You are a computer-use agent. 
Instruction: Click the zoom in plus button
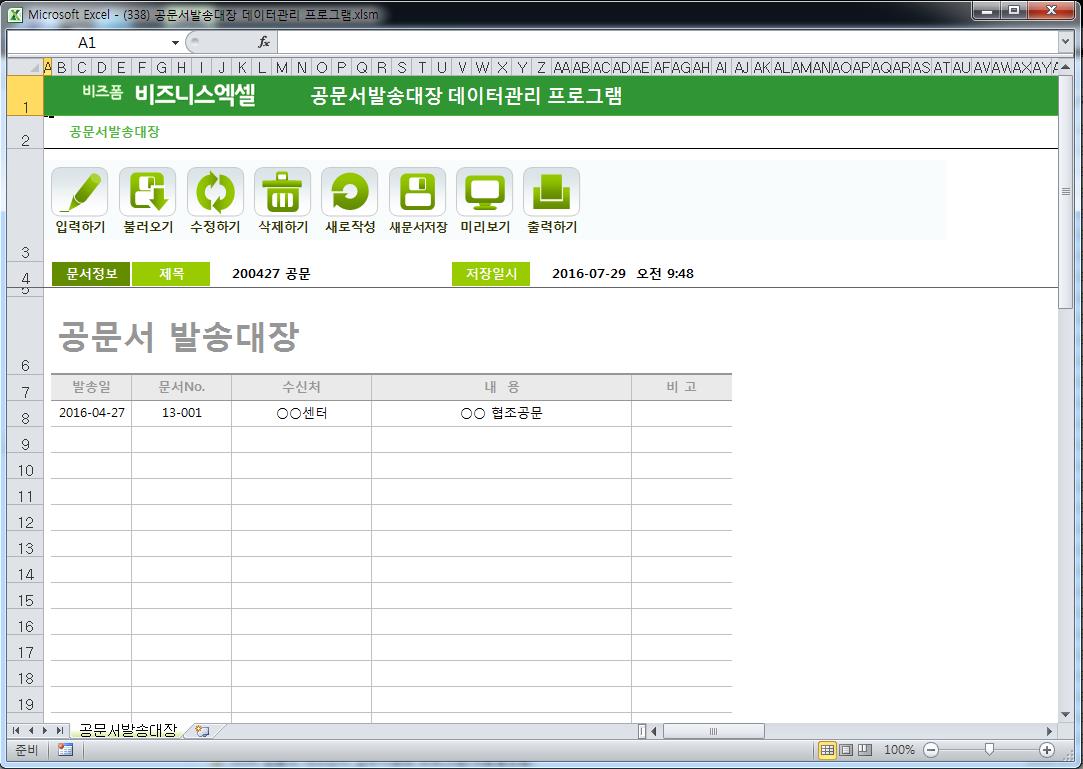[1047, 750]
